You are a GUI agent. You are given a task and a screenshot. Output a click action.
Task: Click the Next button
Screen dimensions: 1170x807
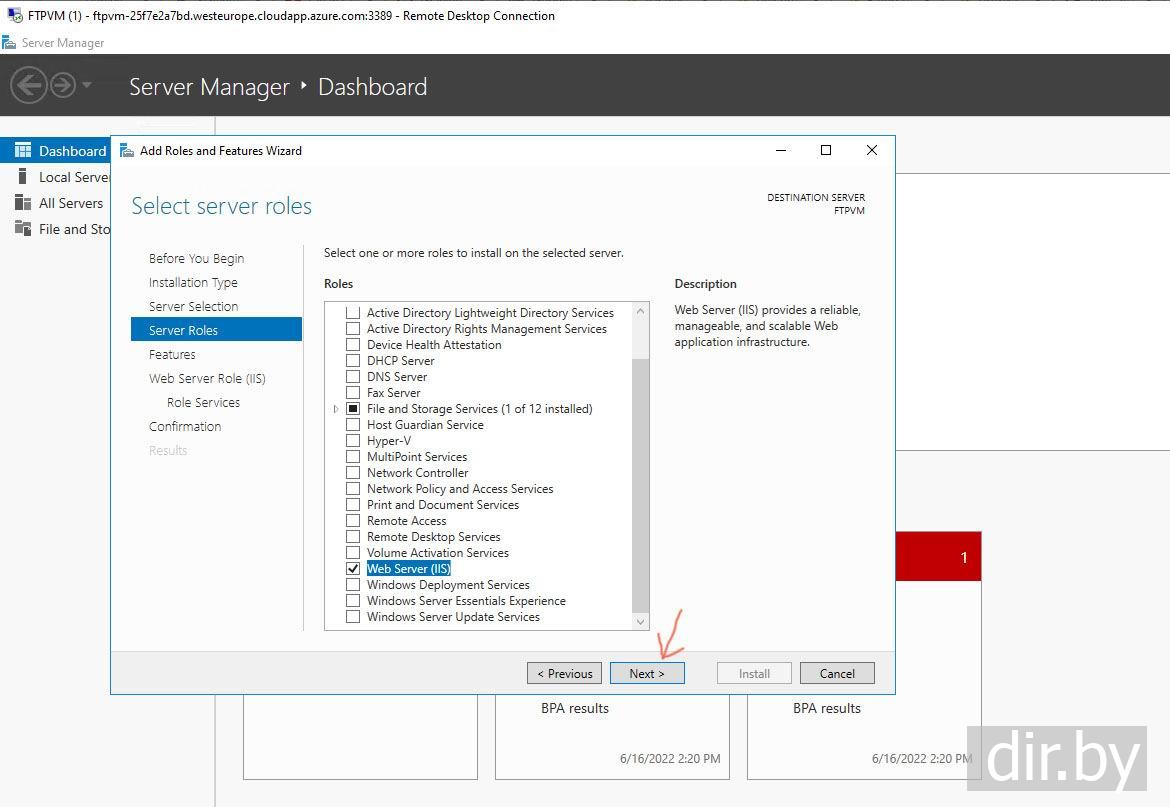pos(646,673)
